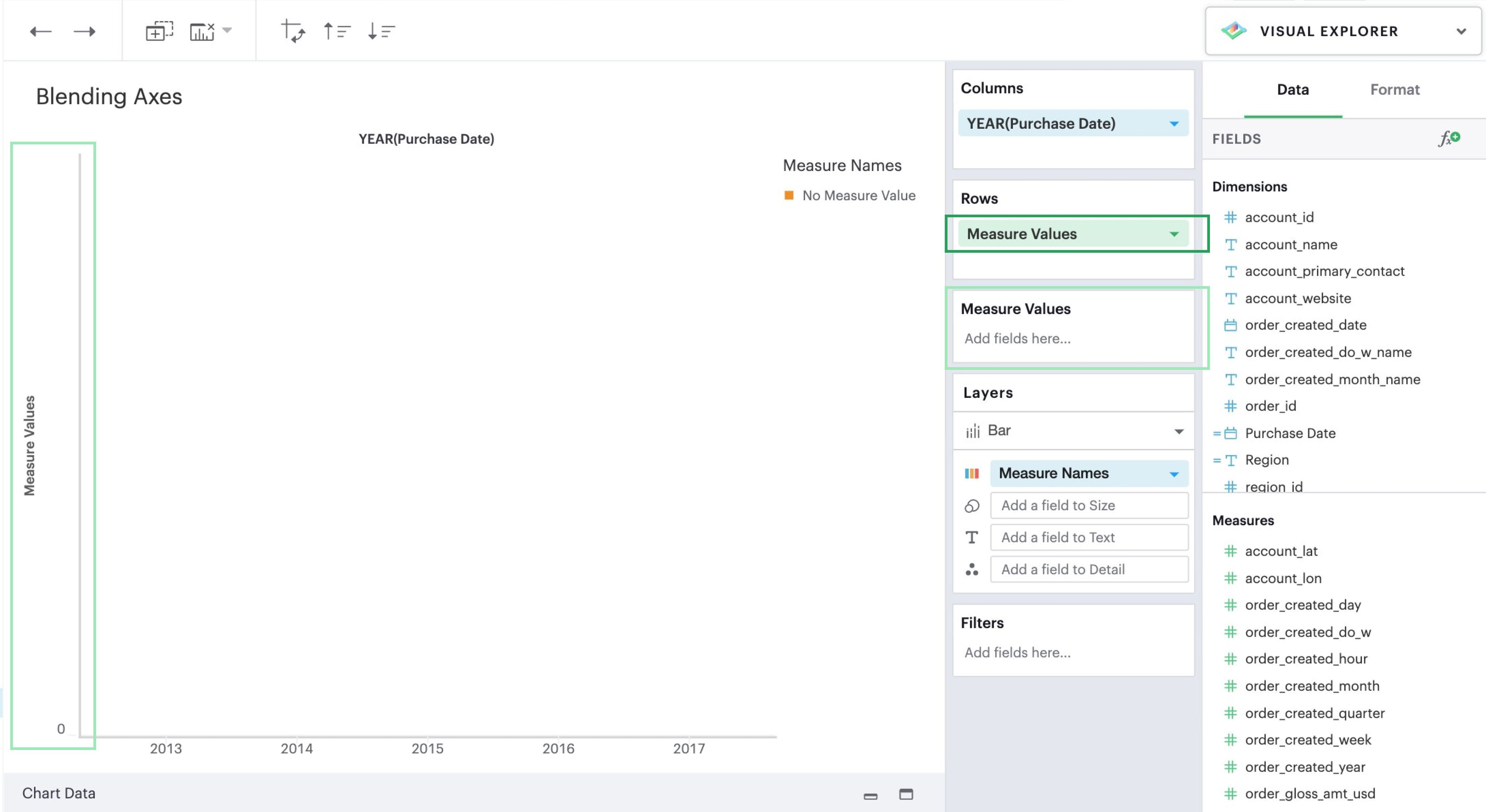The image size is (1486, 812).
Task: Select the order_gloss_amt_usd measure field
Action: tap(1309, 794)
